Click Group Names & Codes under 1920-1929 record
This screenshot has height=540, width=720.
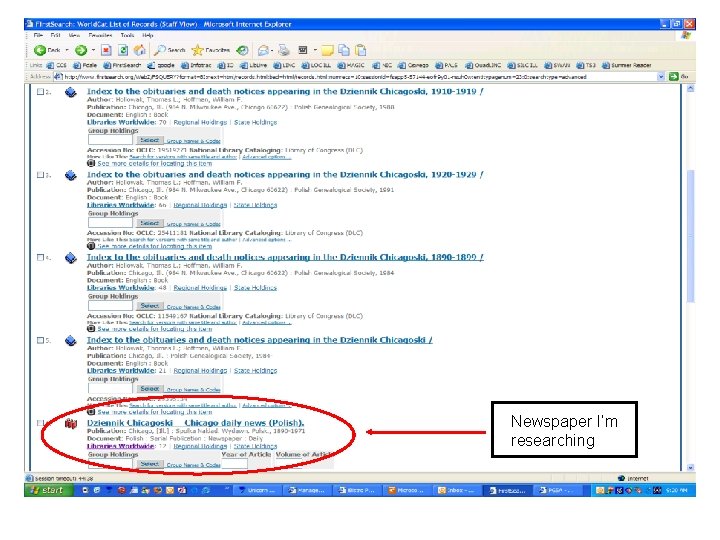193,224
